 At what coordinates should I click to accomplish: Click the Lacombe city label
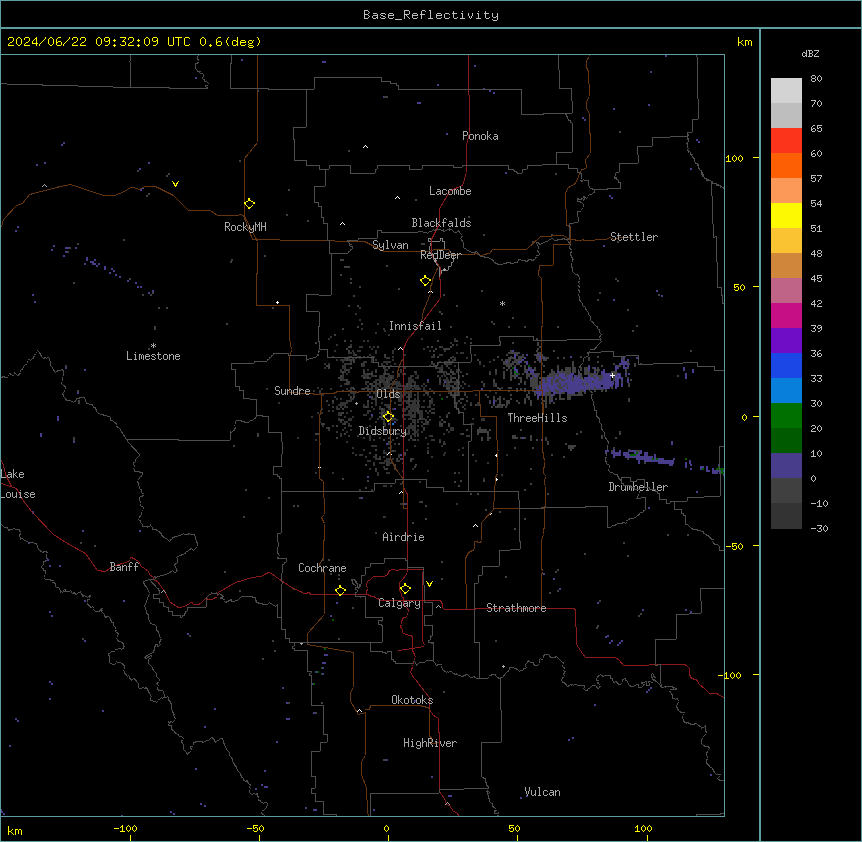click(450, 191)
